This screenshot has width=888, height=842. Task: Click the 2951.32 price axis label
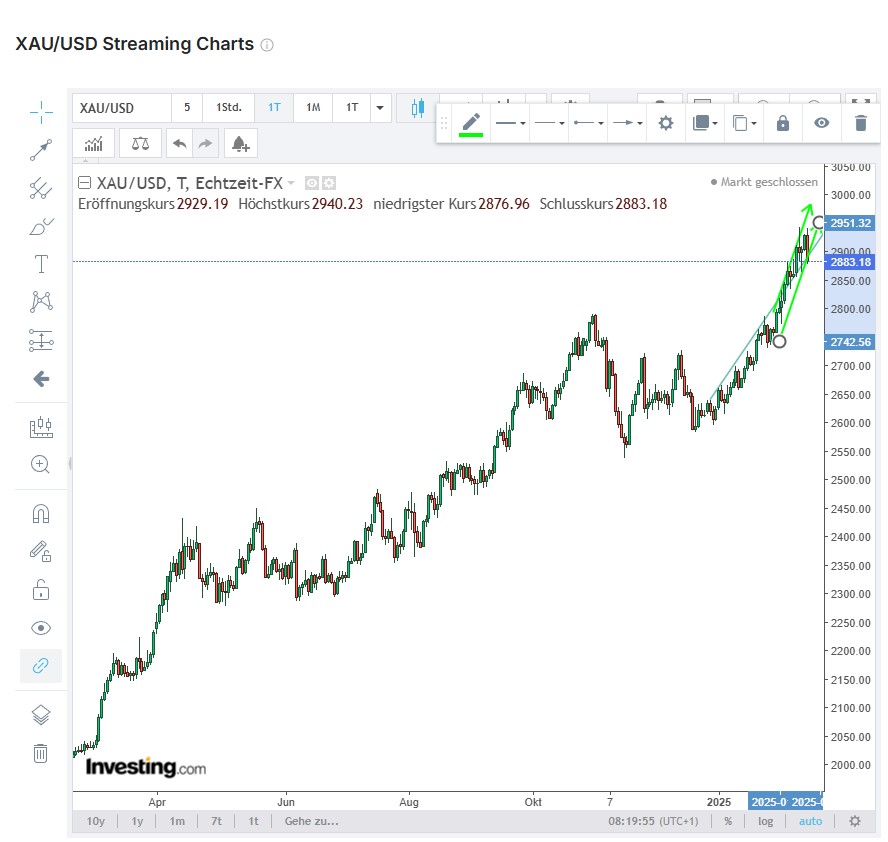click(x=850, y=223)
